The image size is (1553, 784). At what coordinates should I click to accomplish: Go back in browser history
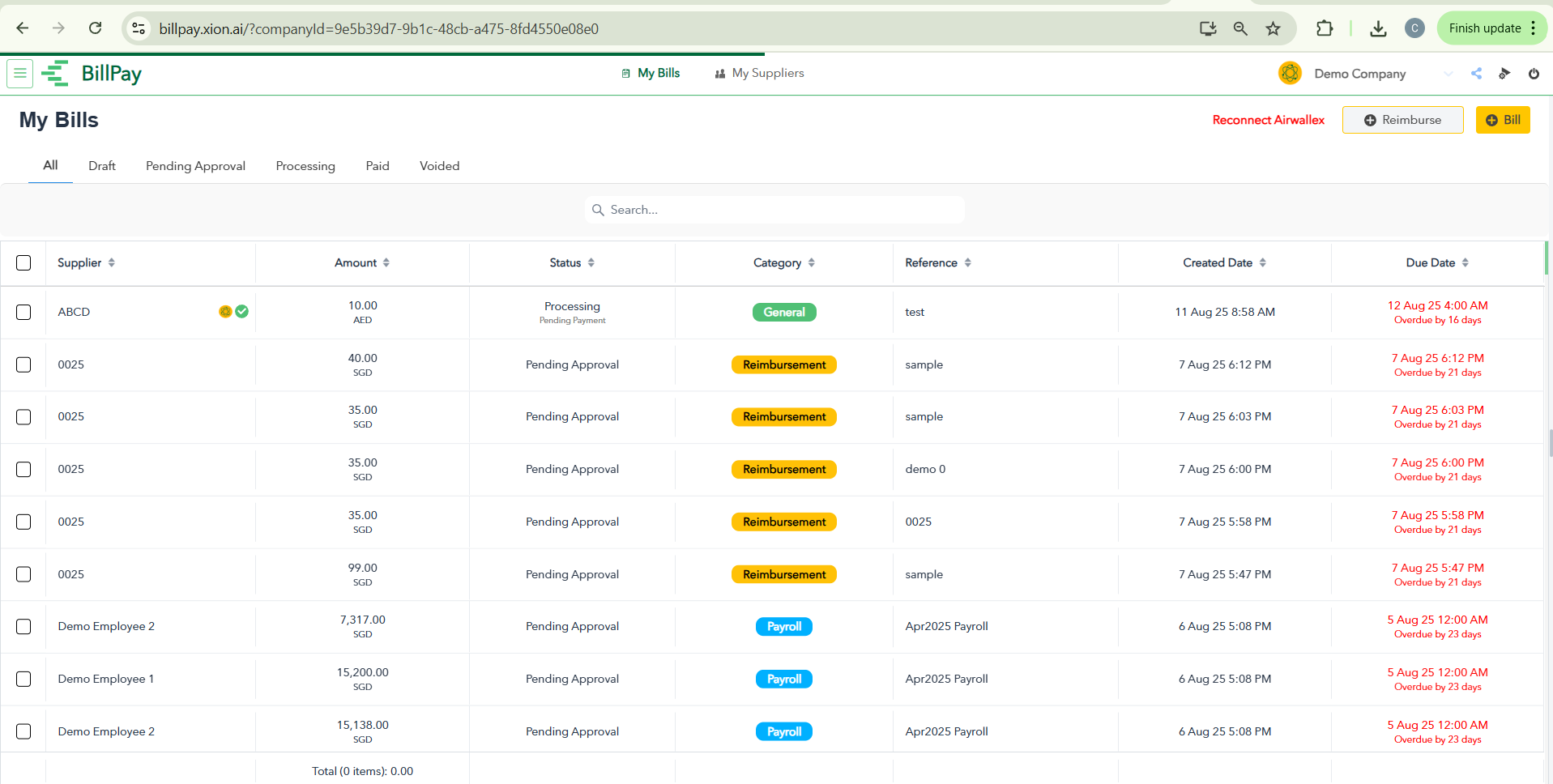[x=23, y=28]
